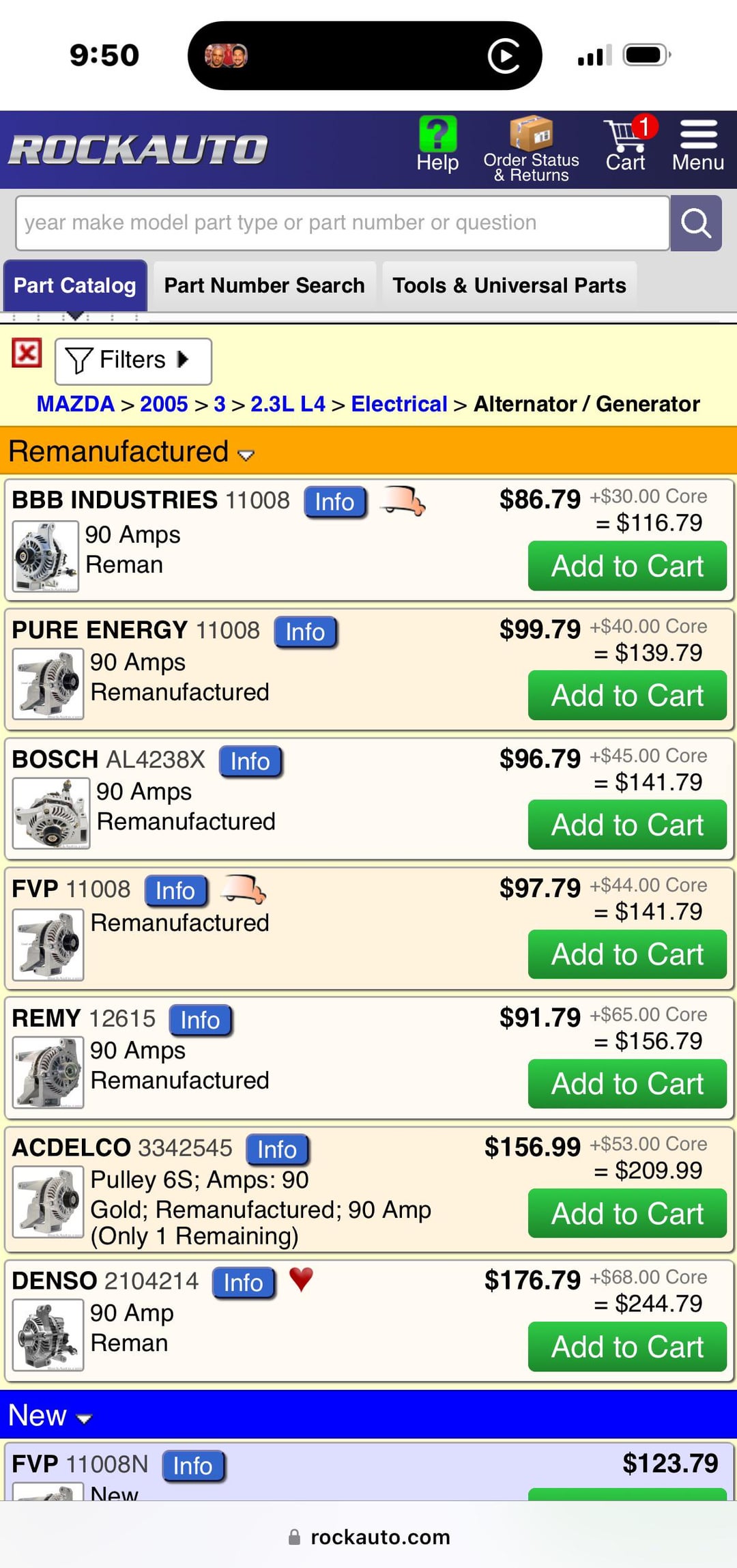This screenshot has height=1568, width=737.
Task: Open Tools & Universal Parts tab
Action: tap(508, 285)
